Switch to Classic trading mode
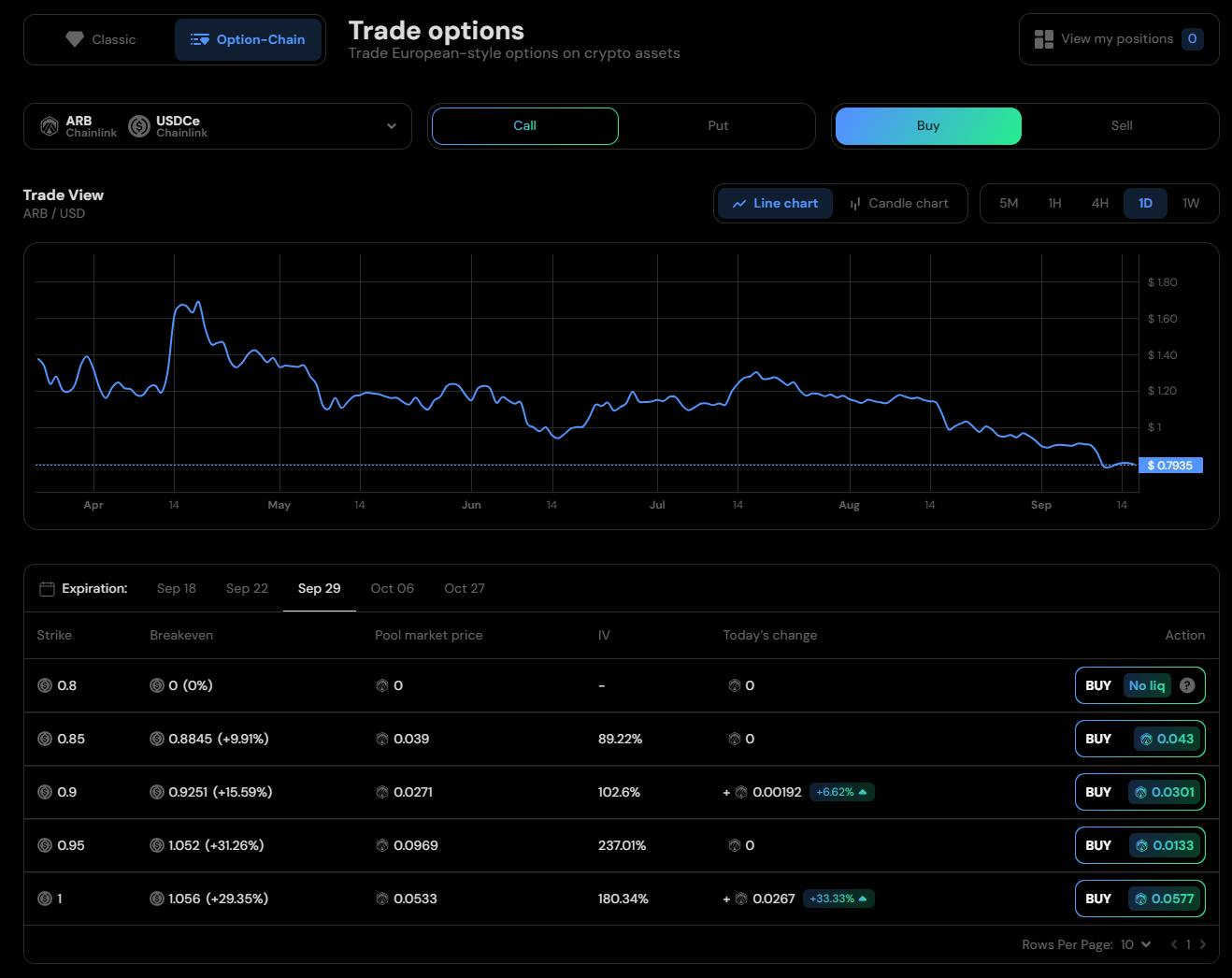This screenshot has width=1232, height=978. click(x=101, y=39)
